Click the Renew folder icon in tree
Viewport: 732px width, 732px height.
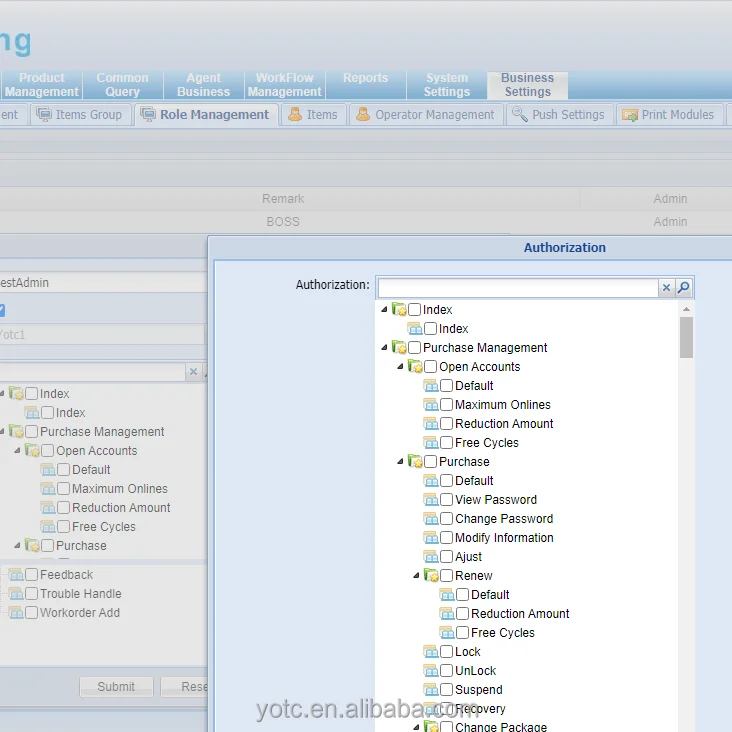[431, 576]
